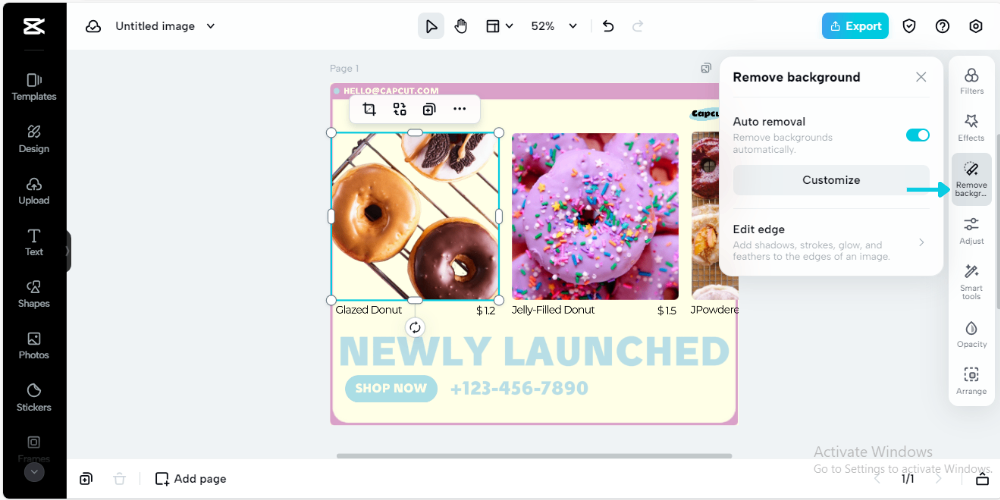The width and height of the screenshot is (1000, 500).
Task: Select the $1.5 price text
Action: tap(667, 311)
